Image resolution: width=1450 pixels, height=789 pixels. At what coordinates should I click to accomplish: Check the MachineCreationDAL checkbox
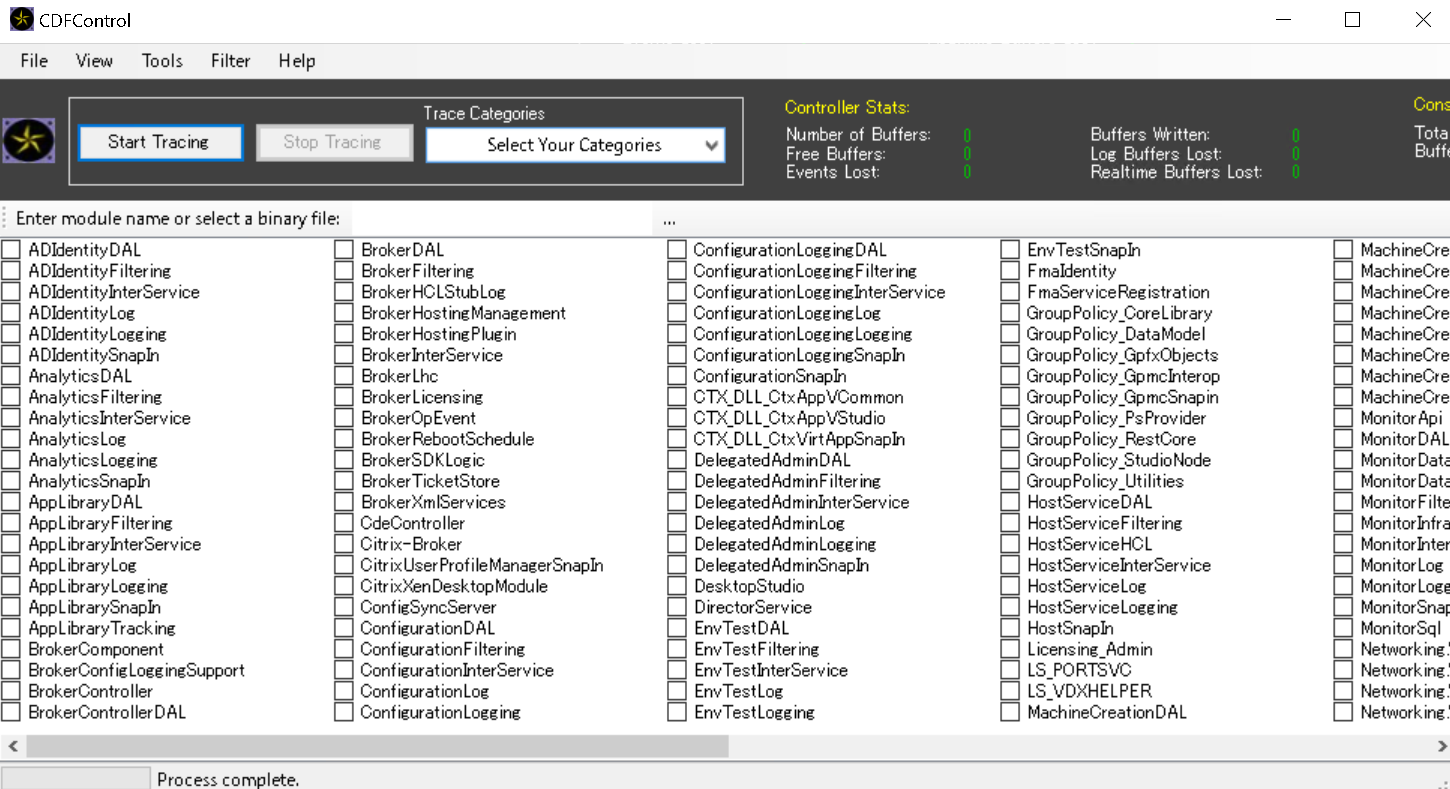pos(1010,712)
